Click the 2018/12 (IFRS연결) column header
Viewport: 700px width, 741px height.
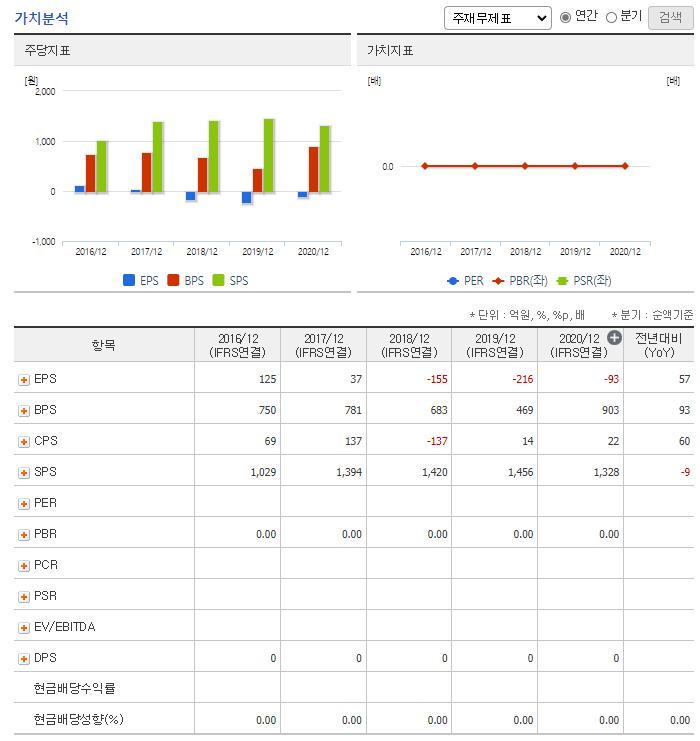click(409, 345)
